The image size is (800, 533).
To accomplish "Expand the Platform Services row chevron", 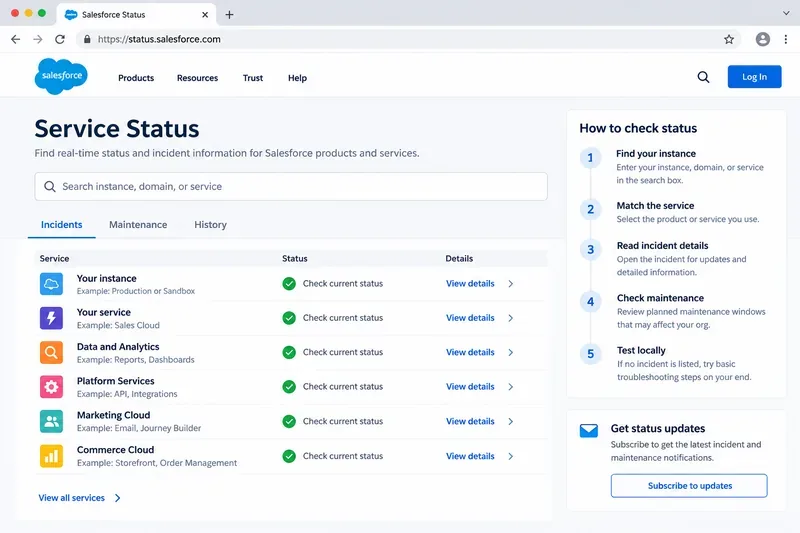I will 511,387.
